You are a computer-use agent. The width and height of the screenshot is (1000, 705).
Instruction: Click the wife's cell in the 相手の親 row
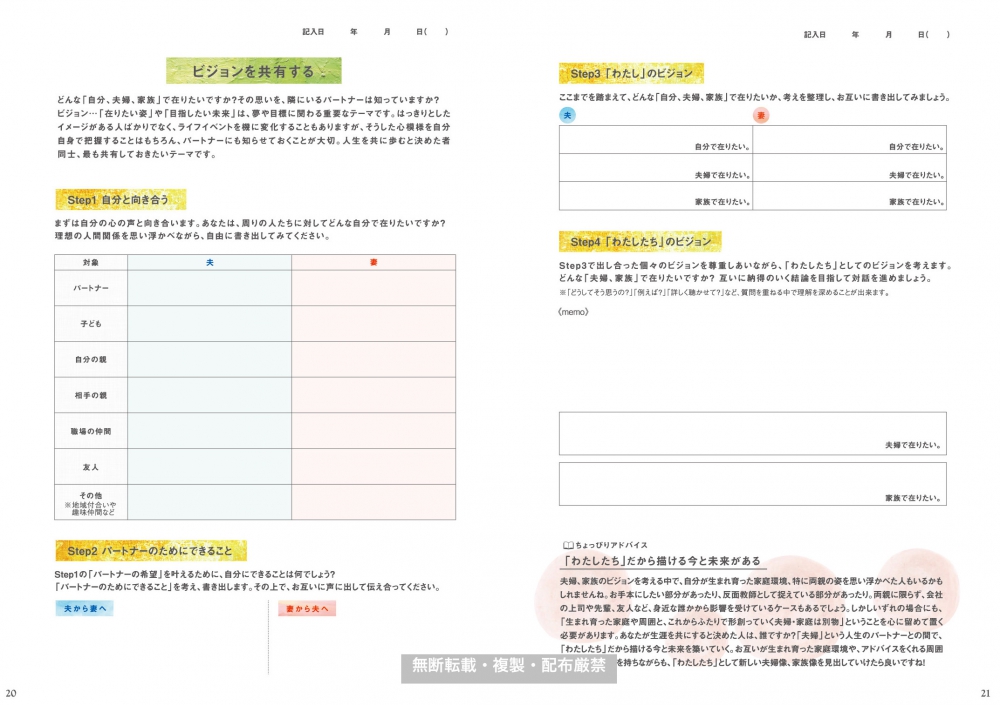tap(374, 395)
